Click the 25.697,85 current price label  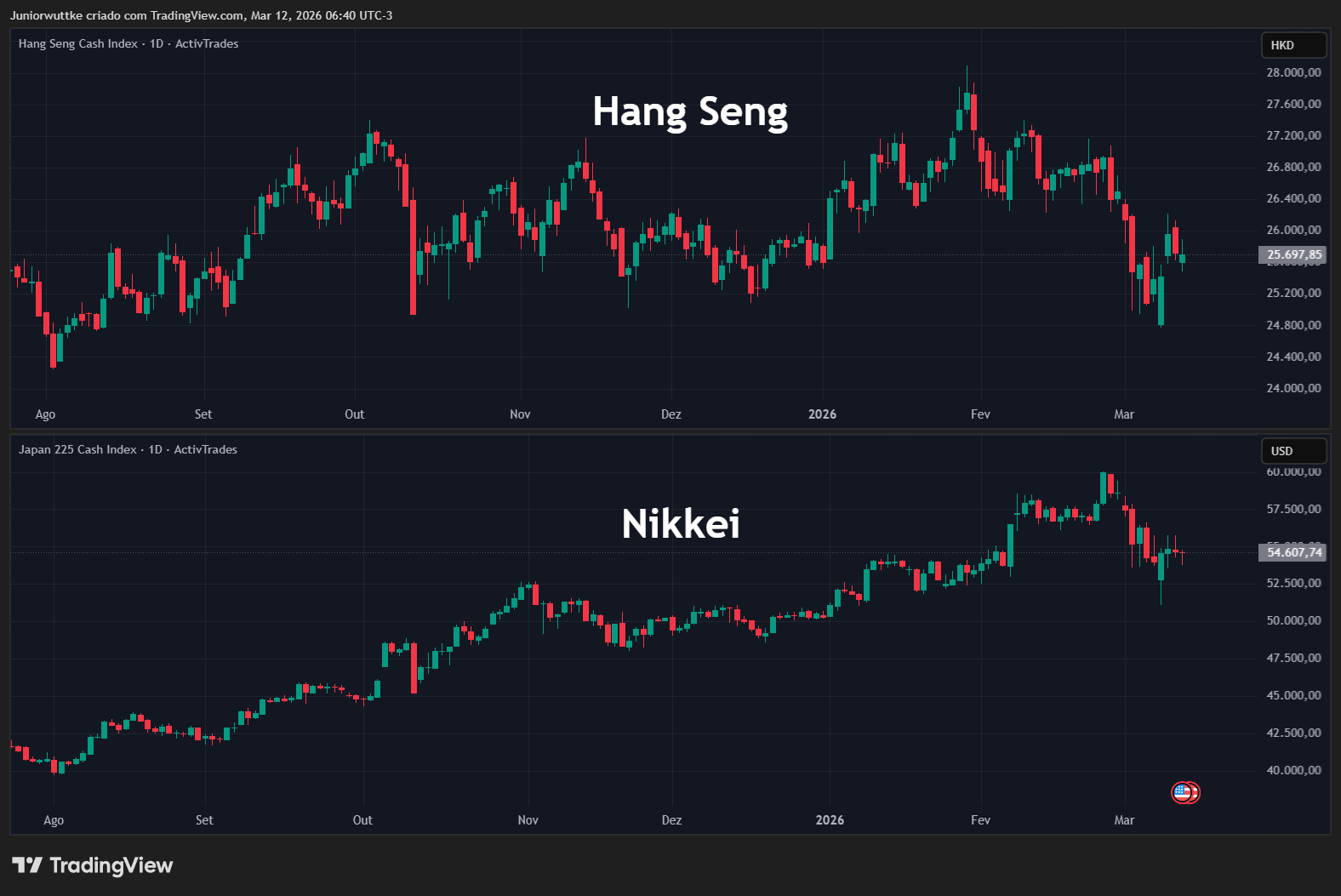tap(1292, 254)
